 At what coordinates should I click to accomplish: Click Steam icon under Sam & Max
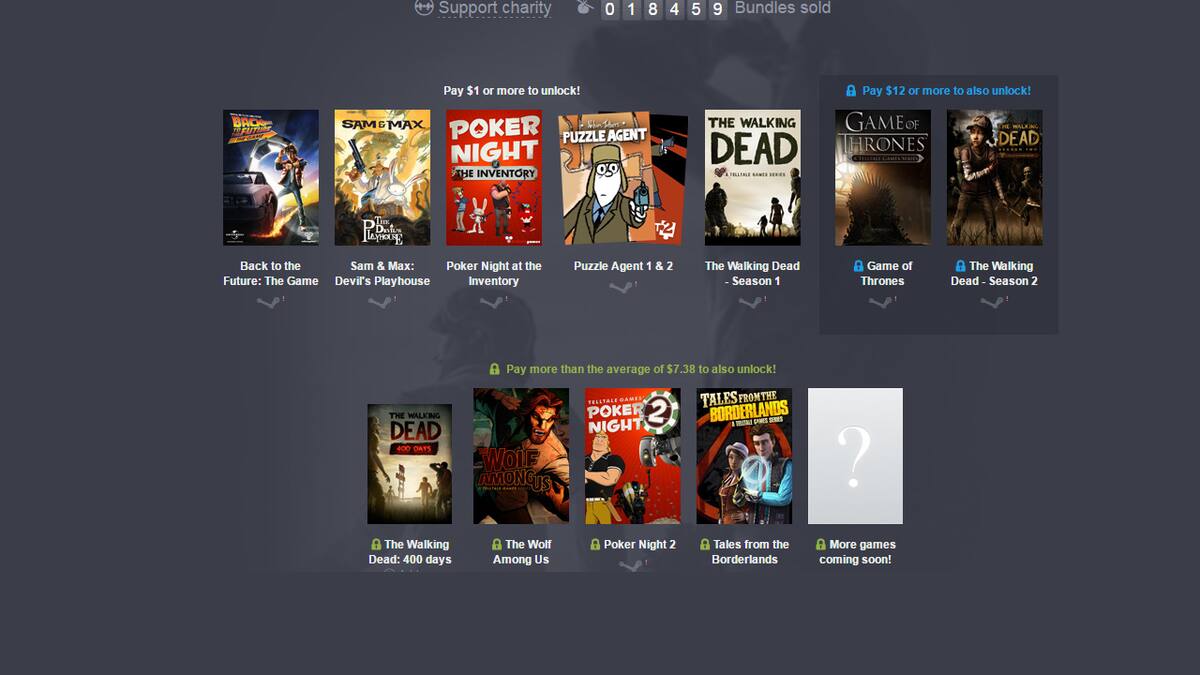point(380,302)
